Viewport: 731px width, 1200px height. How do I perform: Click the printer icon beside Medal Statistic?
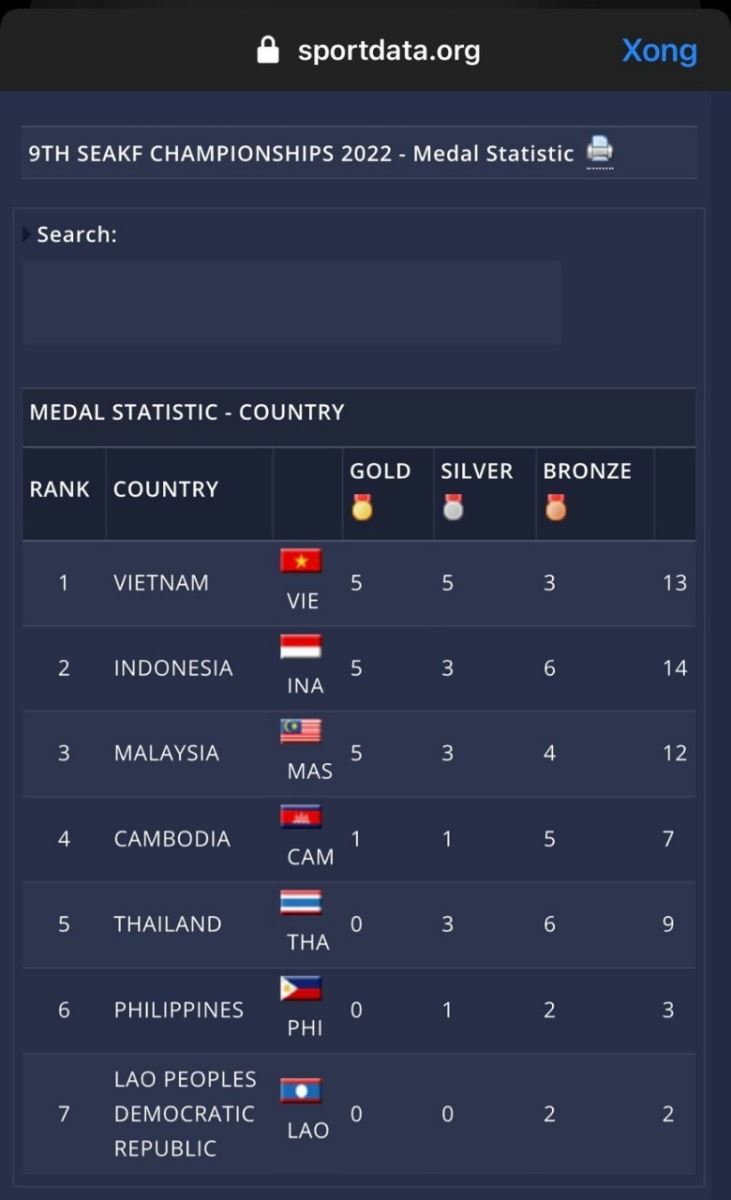[600, 151]
